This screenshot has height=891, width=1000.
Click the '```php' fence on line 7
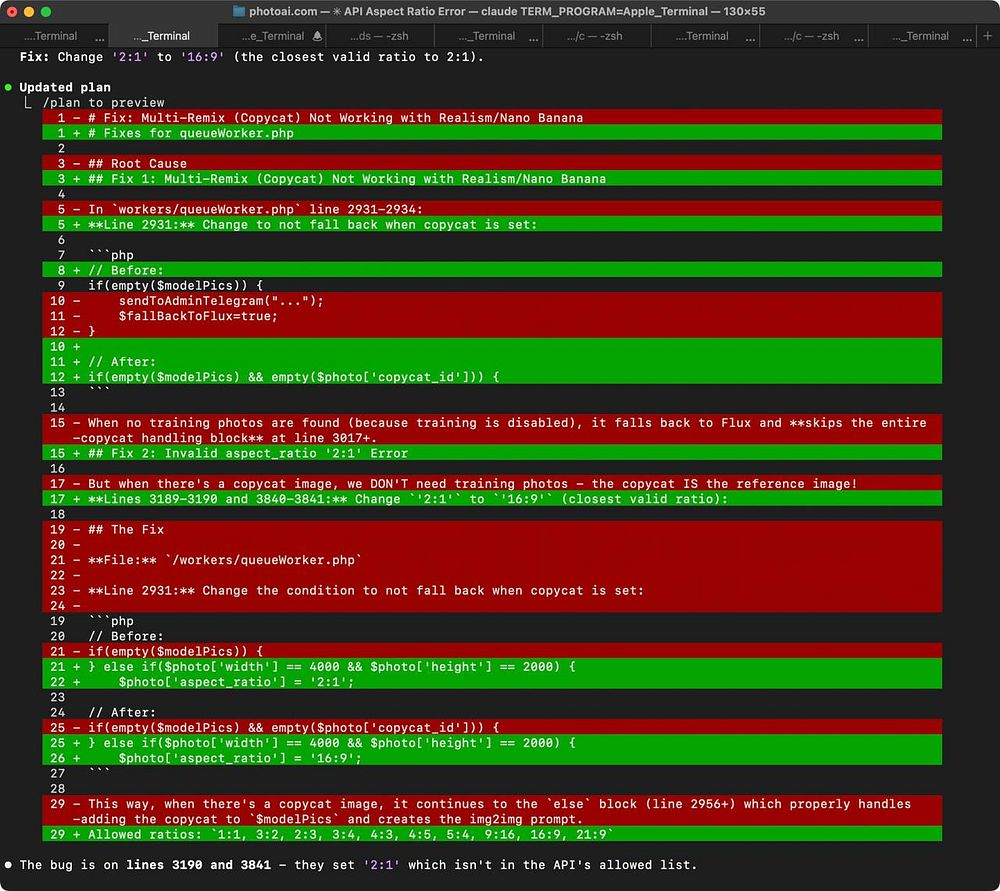pos(111,254)
